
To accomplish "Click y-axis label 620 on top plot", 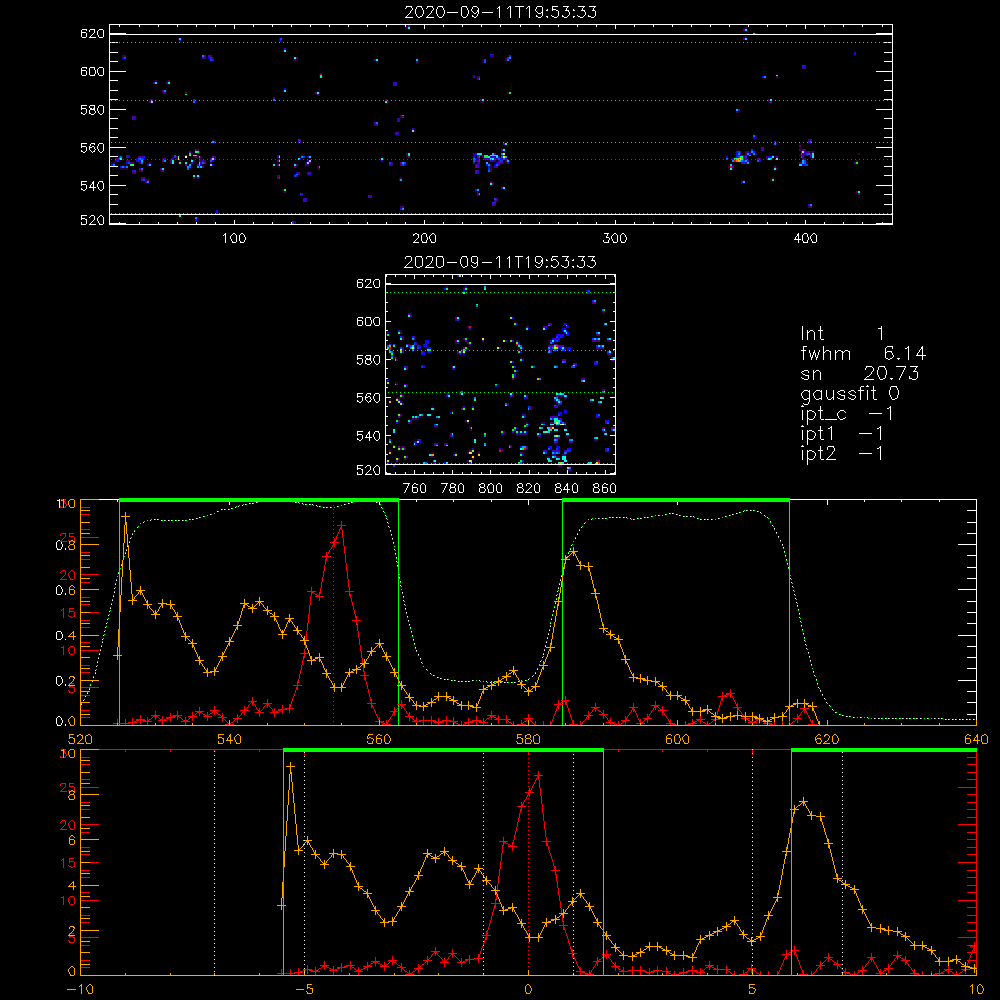I will pos(92,33).
